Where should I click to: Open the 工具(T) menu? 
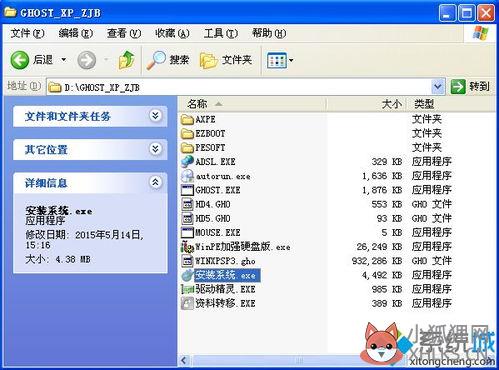[221, 33]
